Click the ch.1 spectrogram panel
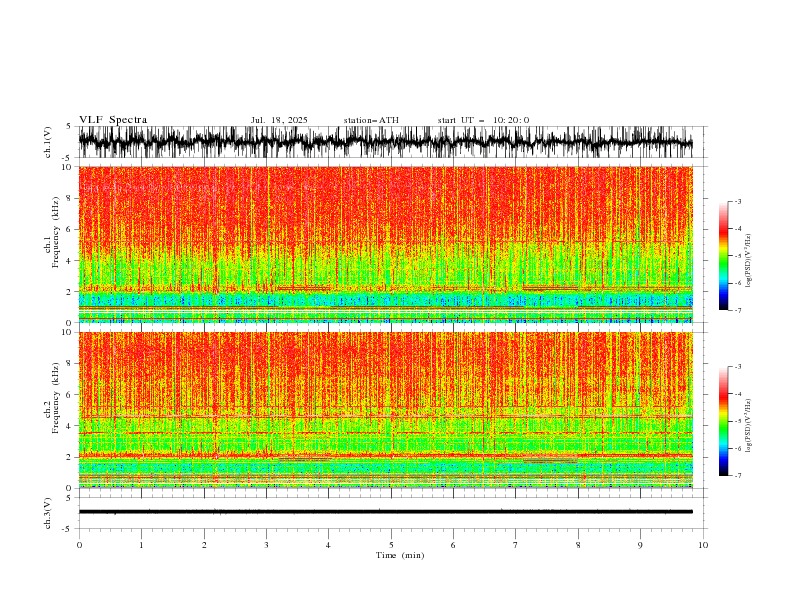Image resolution: width=792 pixels, height=612 pixels. 385,244
